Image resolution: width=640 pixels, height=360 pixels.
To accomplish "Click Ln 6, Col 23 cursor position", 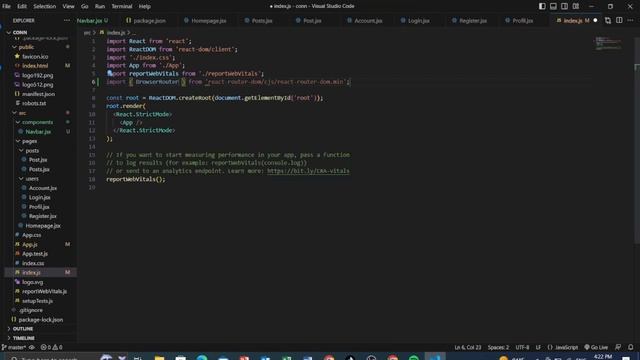I will tap(468, 347).
